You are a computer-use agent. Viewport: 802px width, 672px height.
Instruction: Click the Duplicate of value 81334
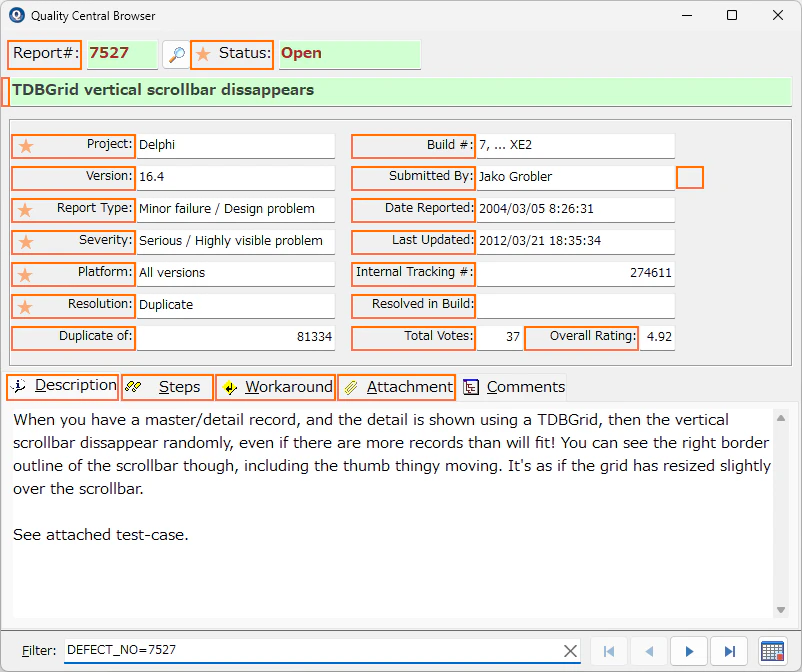pos(236,338)
